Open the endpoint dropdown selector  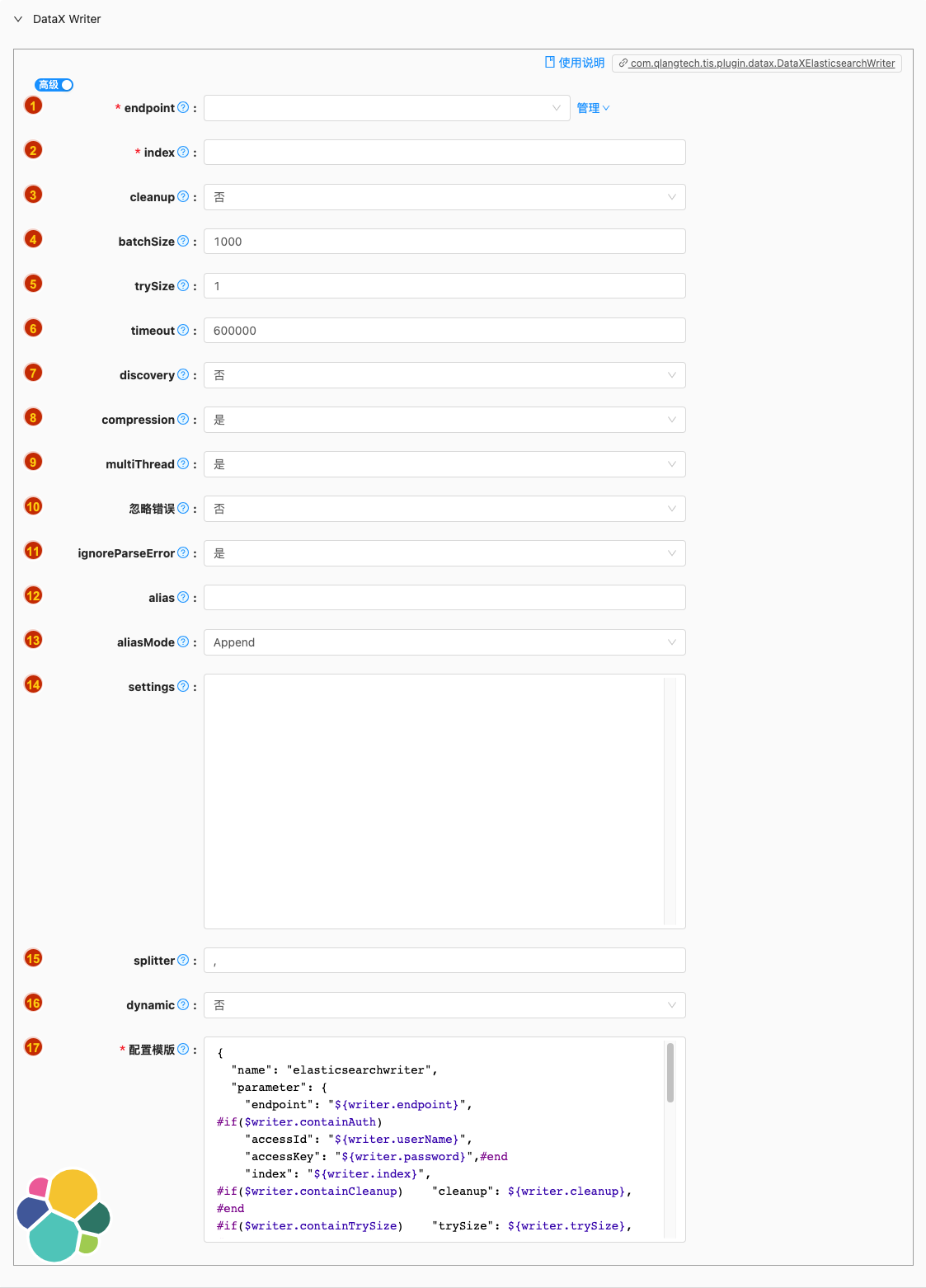[x=387, y=108]
